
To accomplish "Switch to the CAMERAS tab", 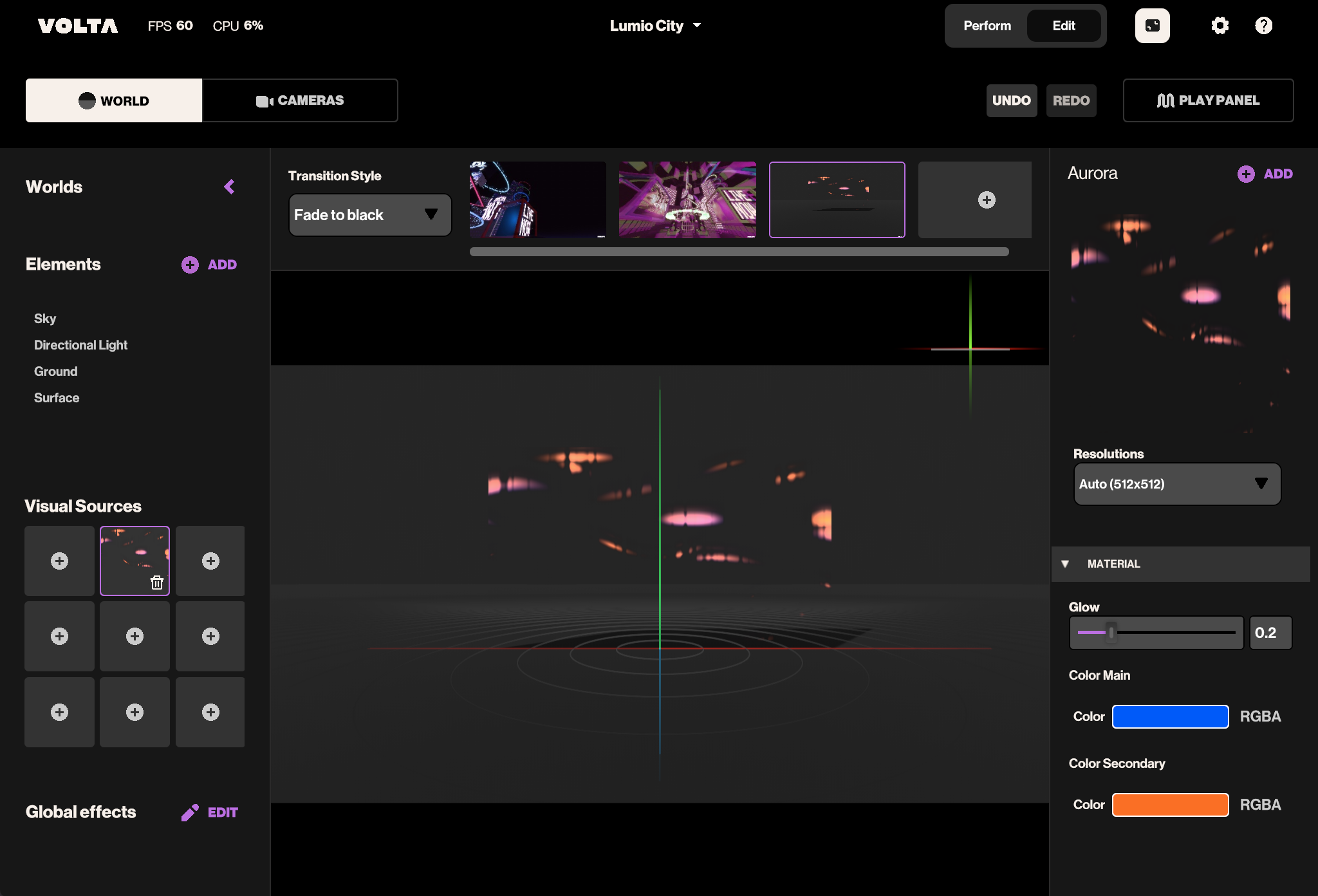I will coord(300,100).
